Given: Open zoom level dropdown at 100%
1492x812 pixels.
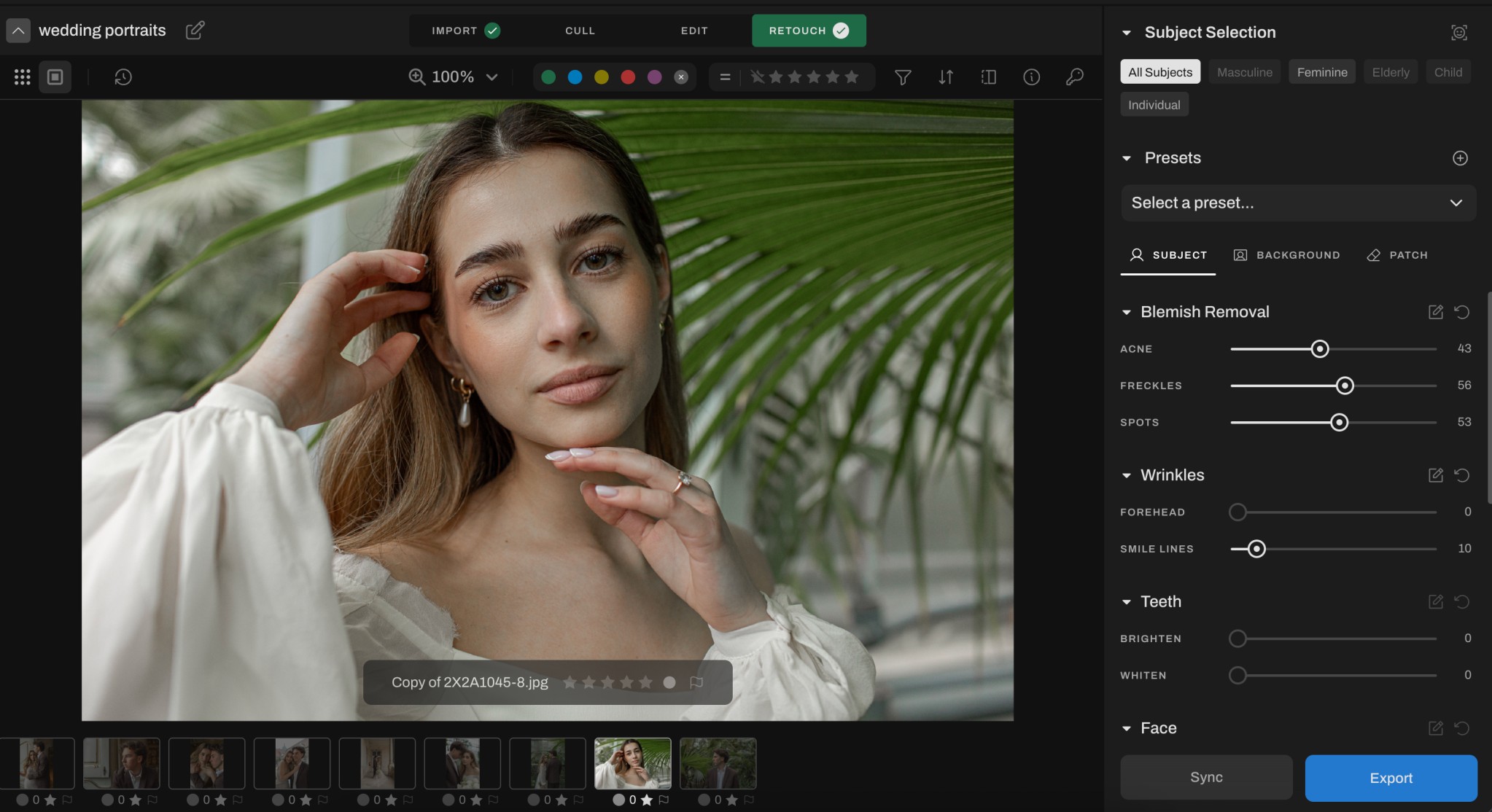Looking at the screenshot, I should pos(491,77).
